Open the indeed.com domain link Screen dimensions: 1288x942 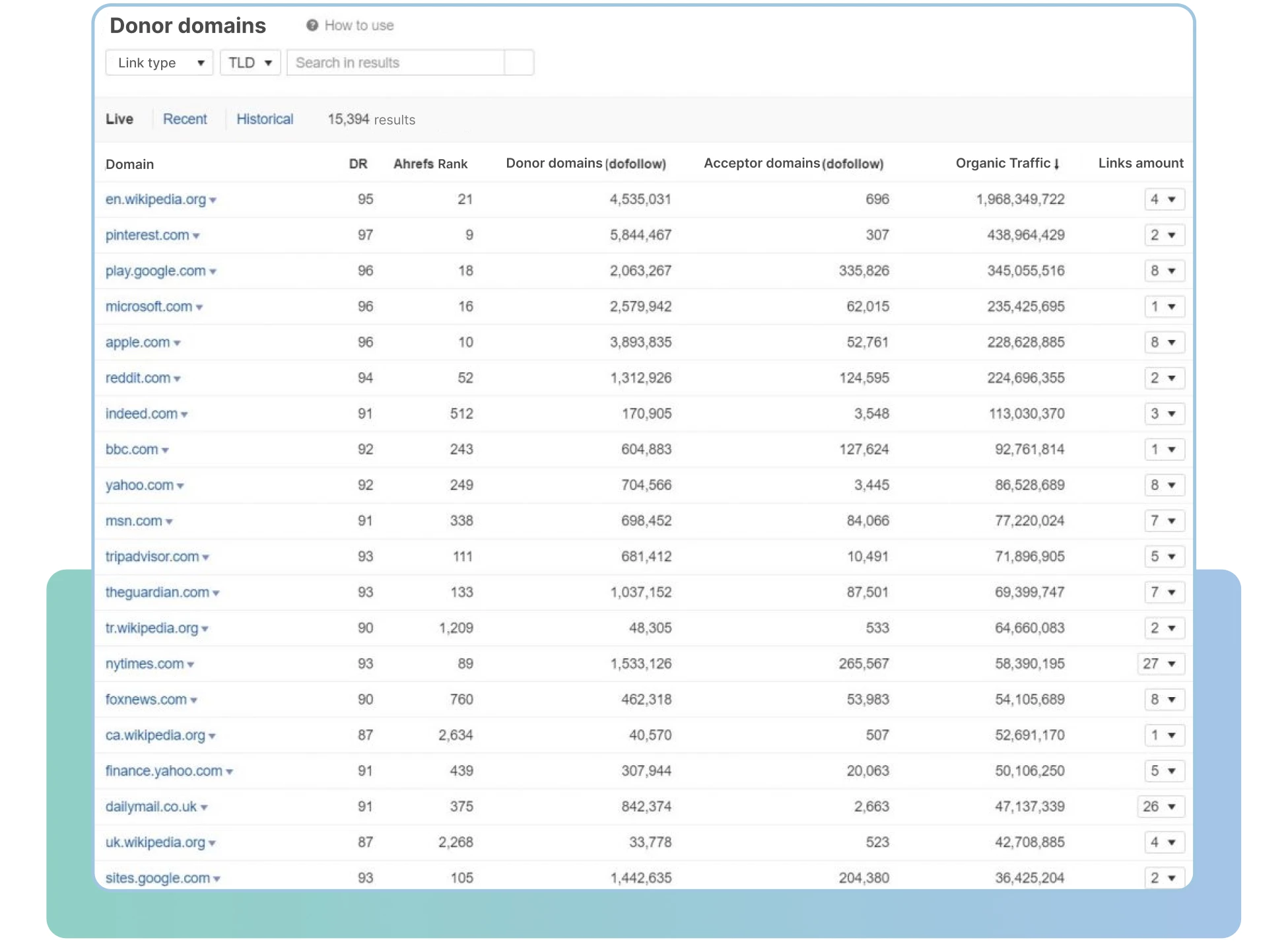point(141,413)
